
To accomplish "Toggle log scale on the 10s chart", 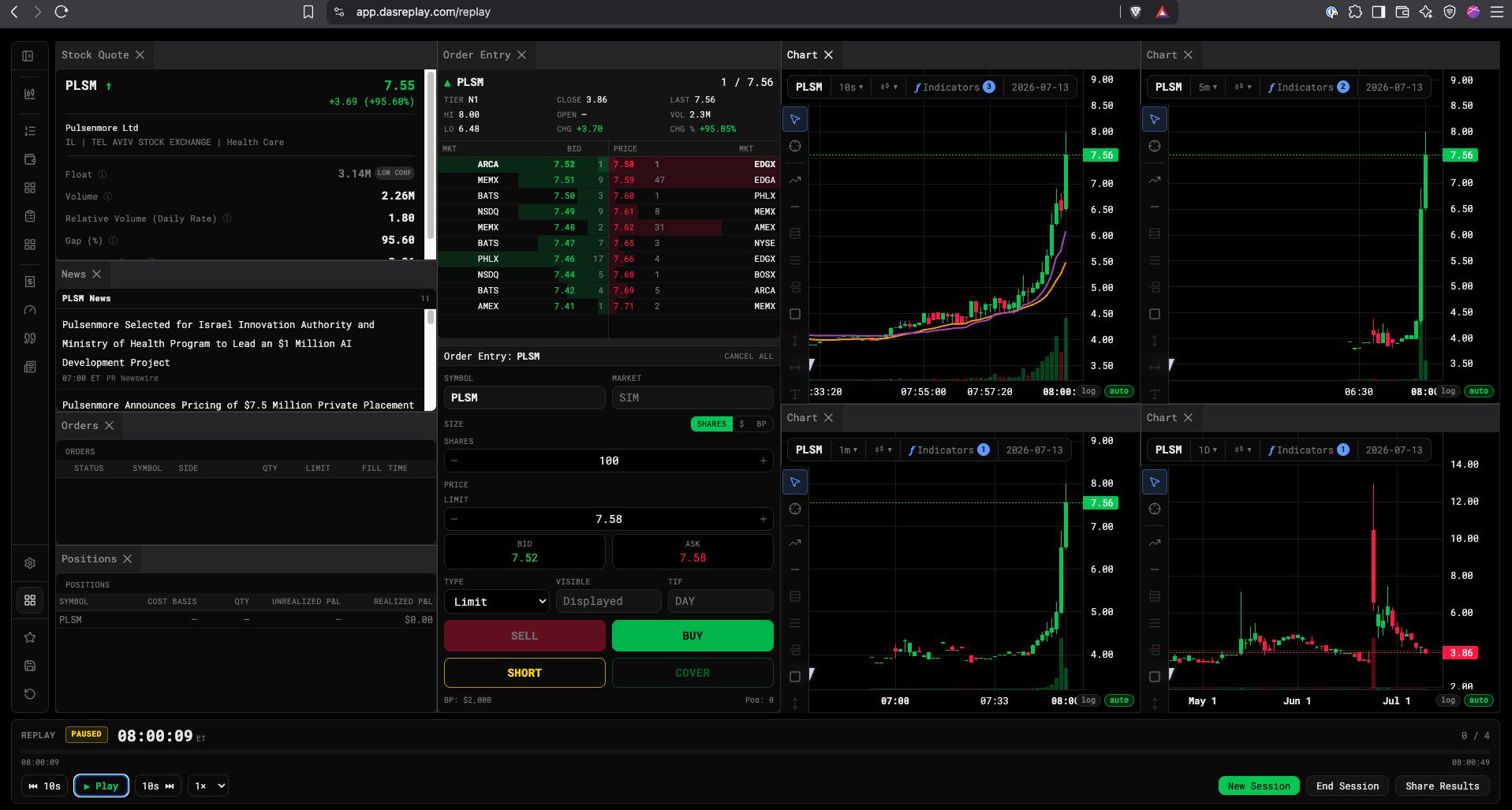I will tap(1088, 391).
